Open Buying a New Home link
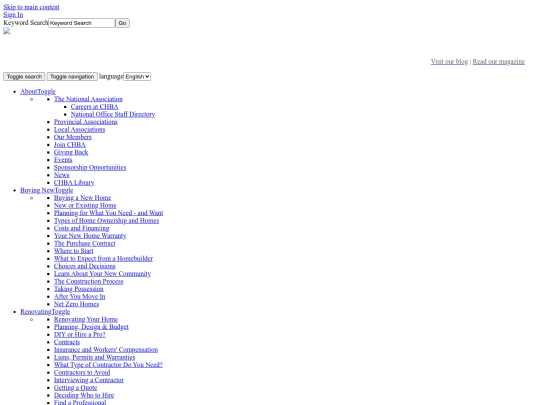 click(x=83, y=198)
